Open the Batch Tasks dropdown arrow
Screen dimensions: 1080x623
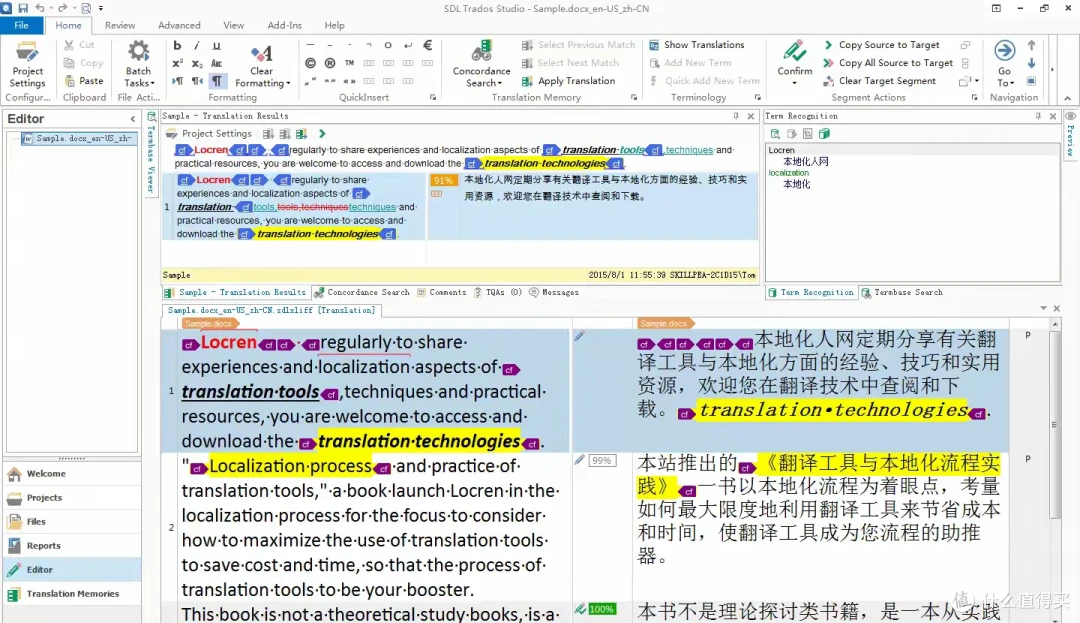[153, 83]
